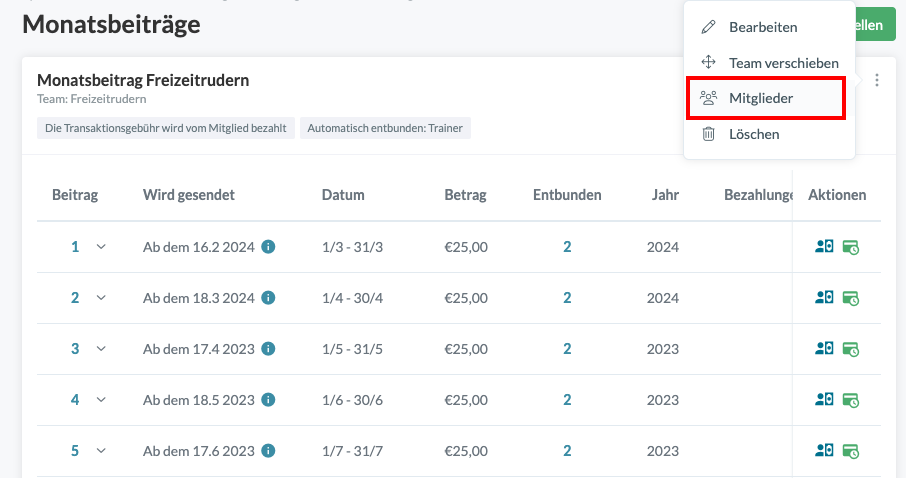Click the info icon next to Ab dem 17.4 2023
This screenshot has height=478, width=906.
click(268, 349)
